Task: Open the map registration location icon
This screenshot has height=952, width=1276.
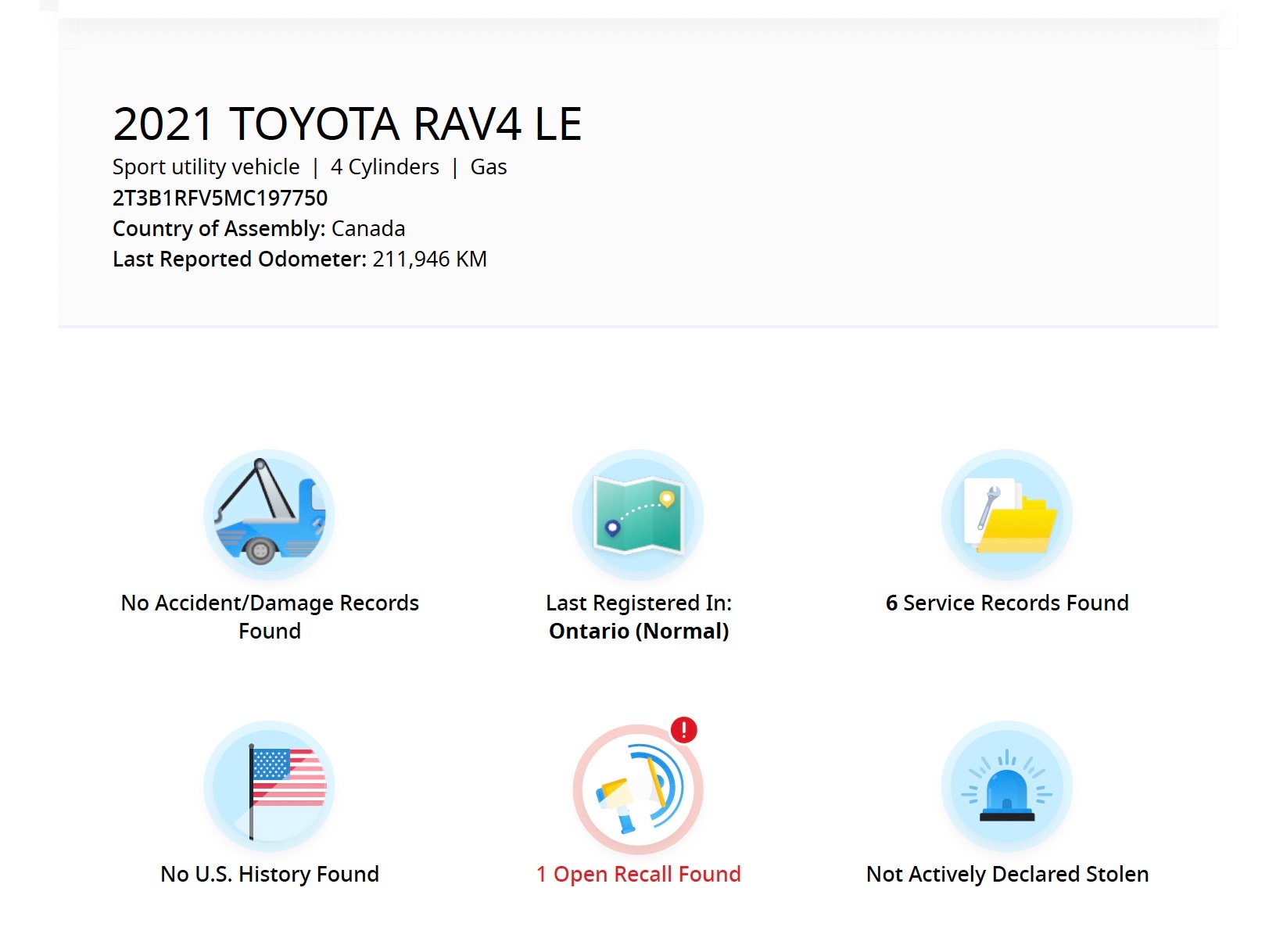Action: [x=638, y=515]
